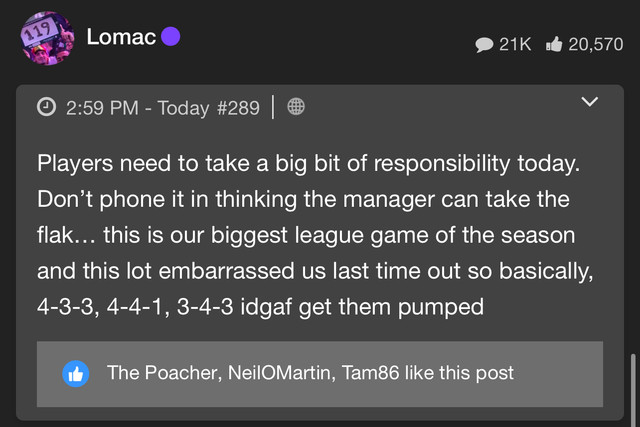Click the 2:59 PM - Today timestamp

tap(138, 108)
